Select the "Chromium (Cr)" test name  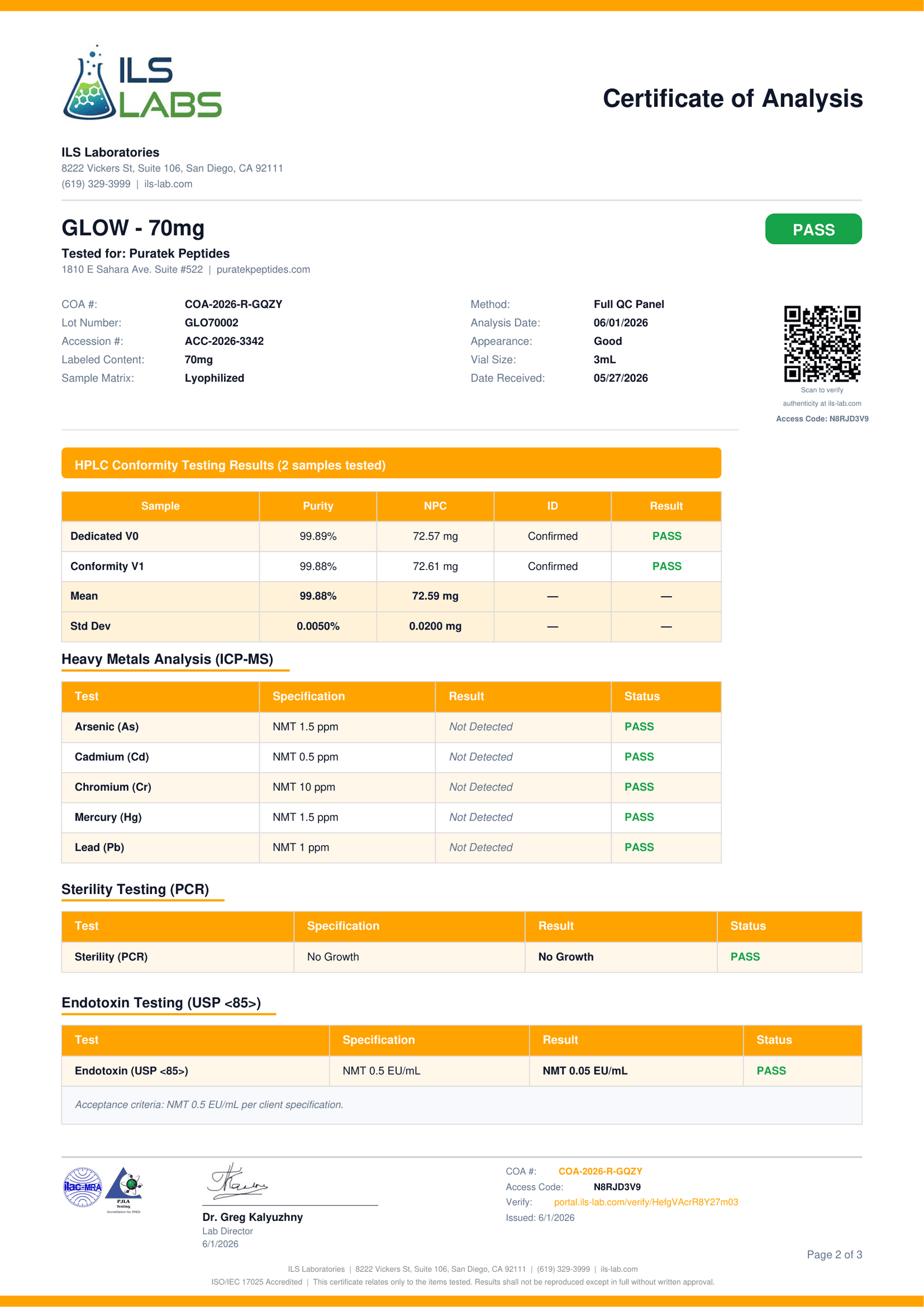click(113, 787)
